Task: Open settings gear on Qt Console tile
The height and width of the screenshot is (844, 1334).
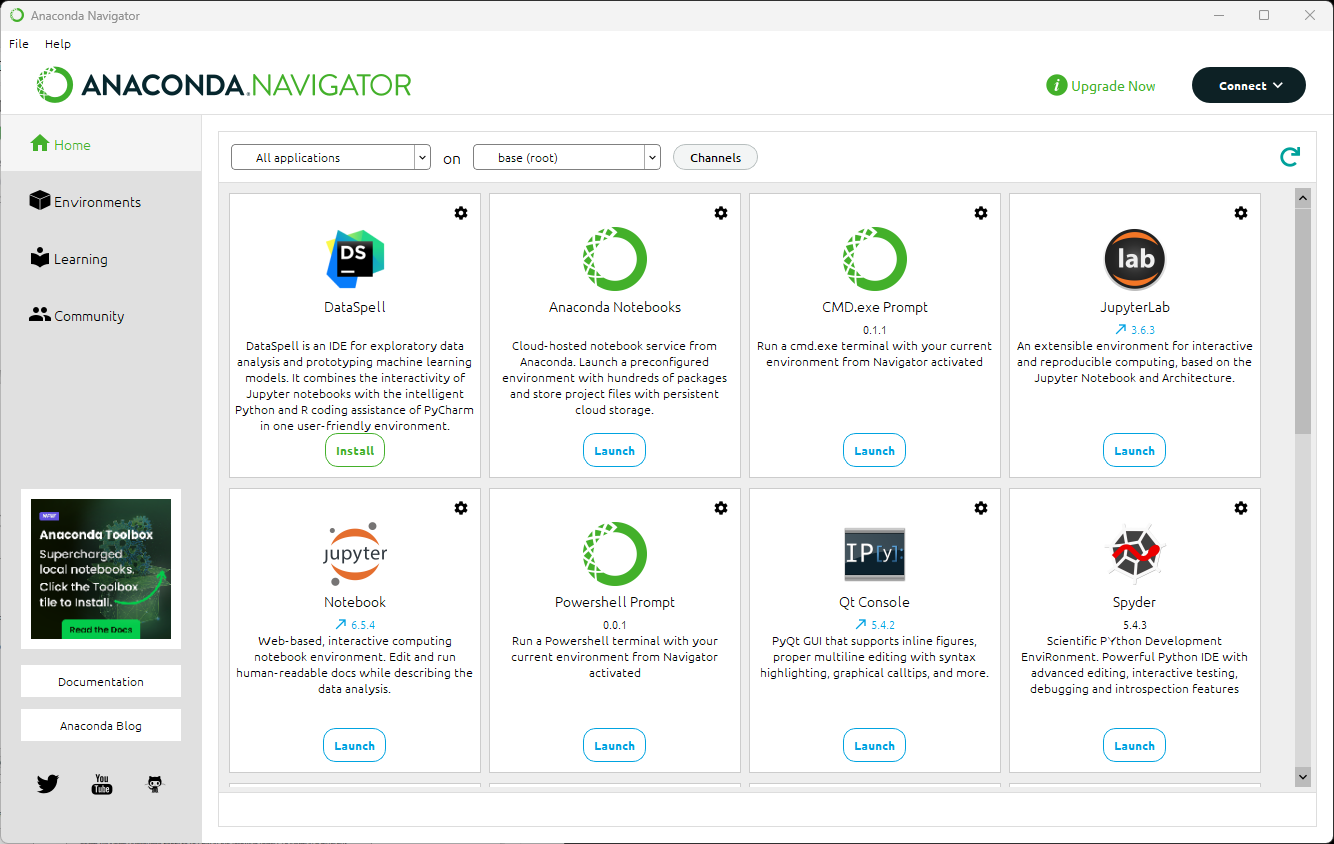Action: point(981,508)
